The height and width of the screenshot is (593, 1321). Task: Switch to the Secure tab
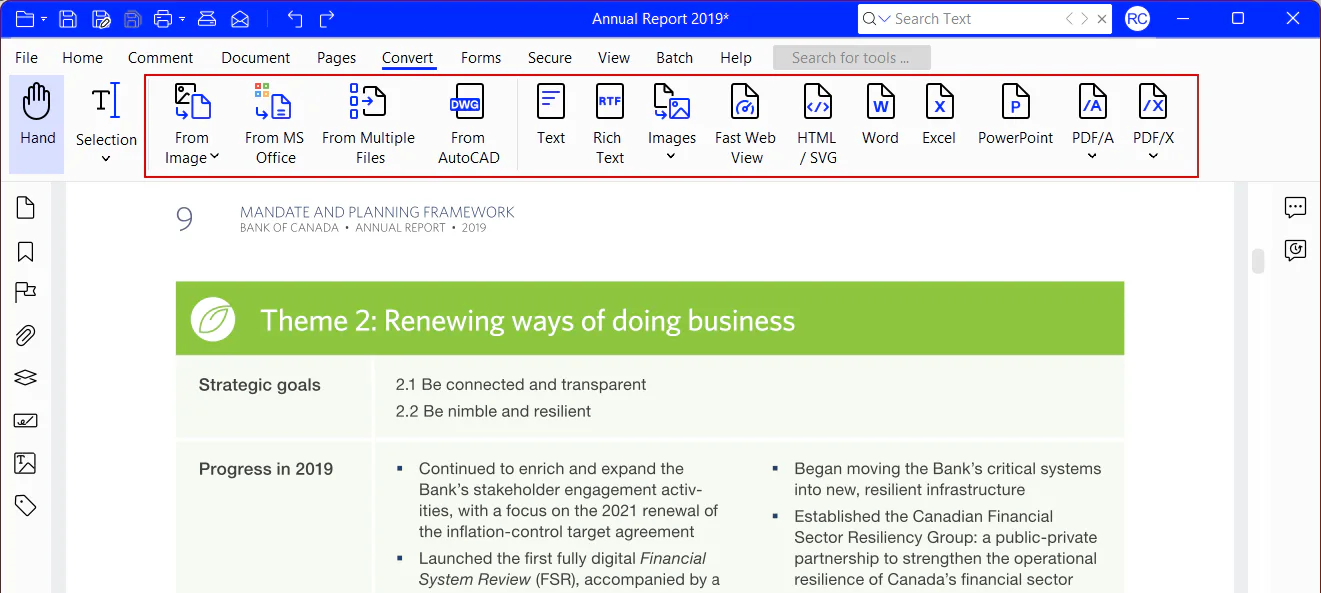[550, 58]
